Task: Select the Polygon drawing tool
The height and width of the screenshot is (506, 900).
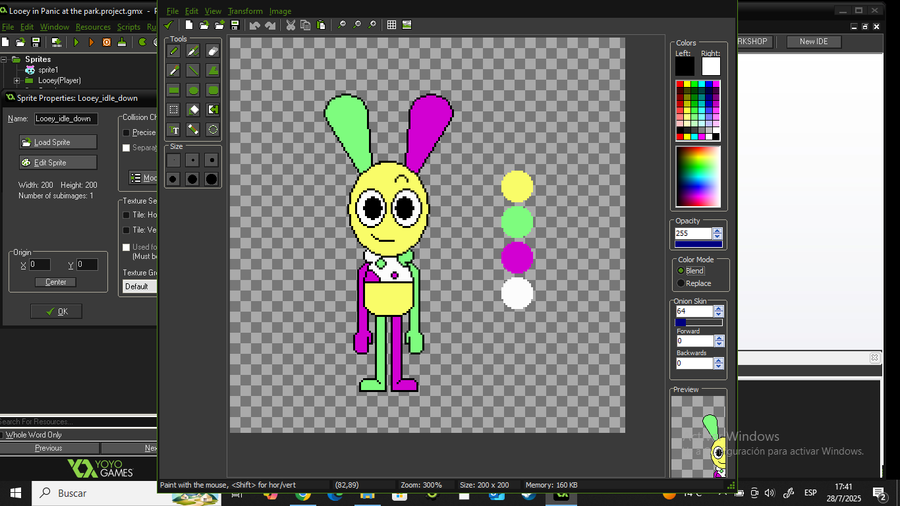Action: [x=212, y=71]
